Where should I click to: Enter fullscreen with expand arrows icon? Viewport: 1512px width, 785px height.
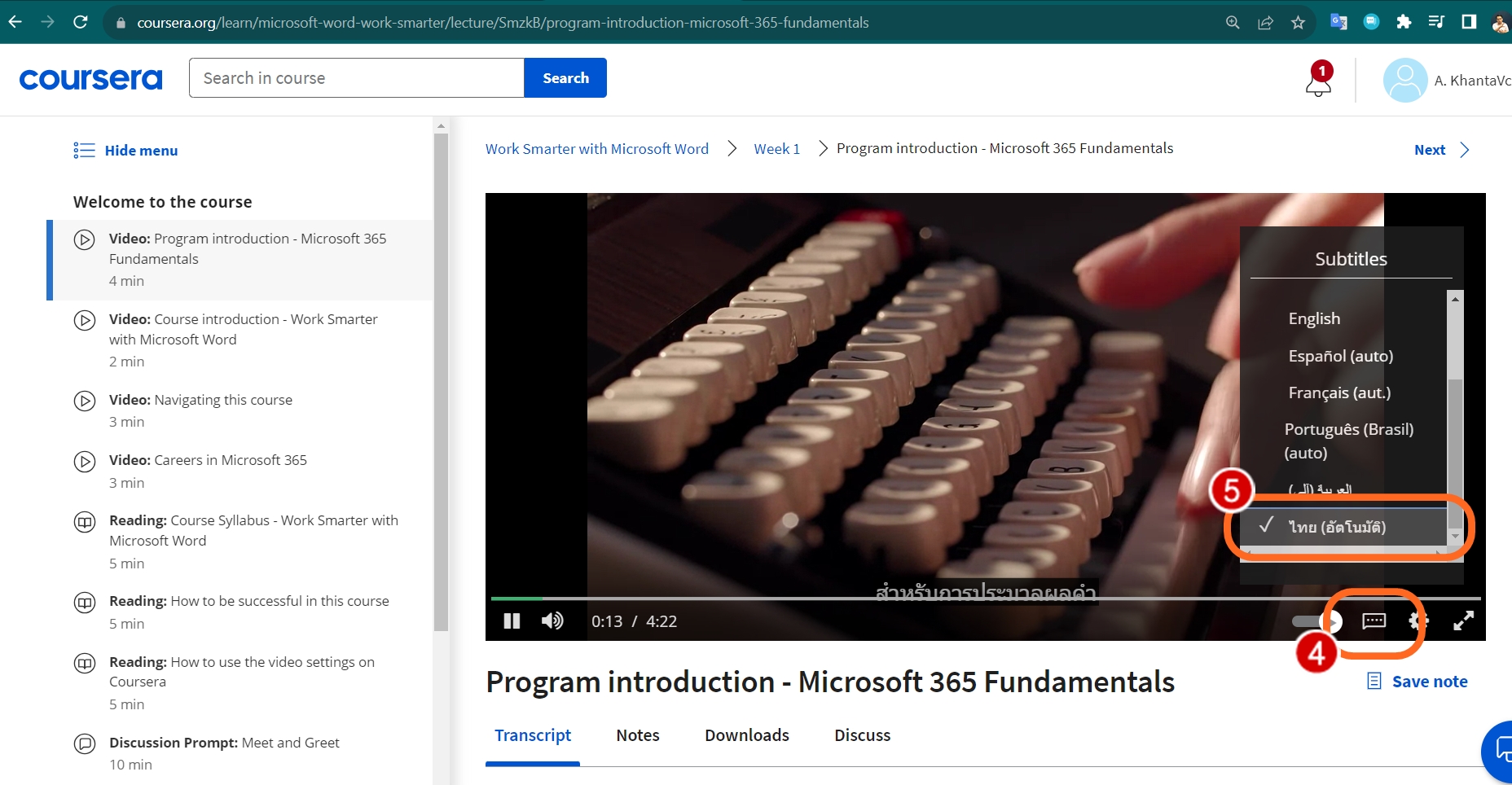[x=1463, y=621]
